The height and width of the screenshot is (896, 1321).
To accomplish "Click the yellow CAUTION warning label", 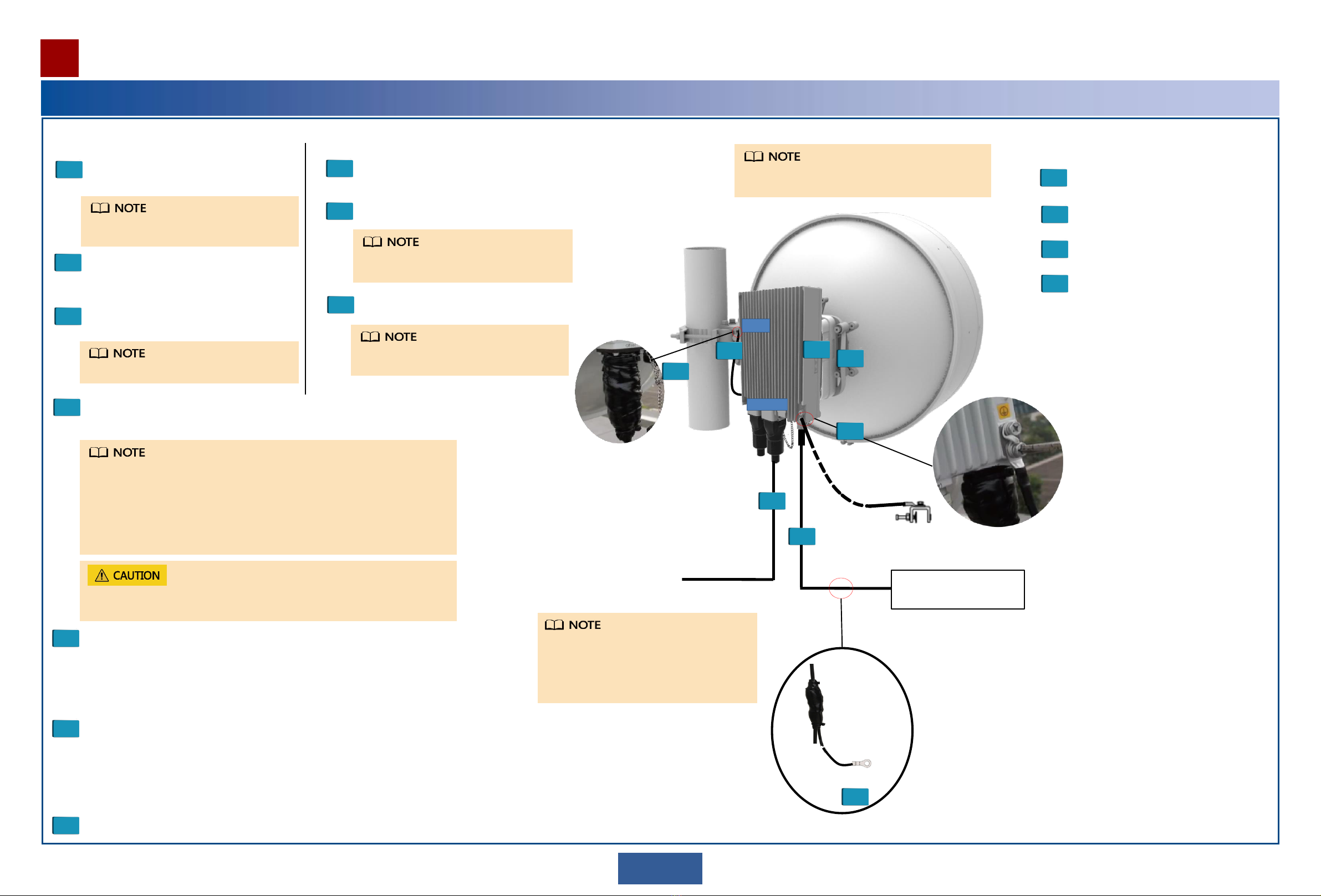I will 127,575.
